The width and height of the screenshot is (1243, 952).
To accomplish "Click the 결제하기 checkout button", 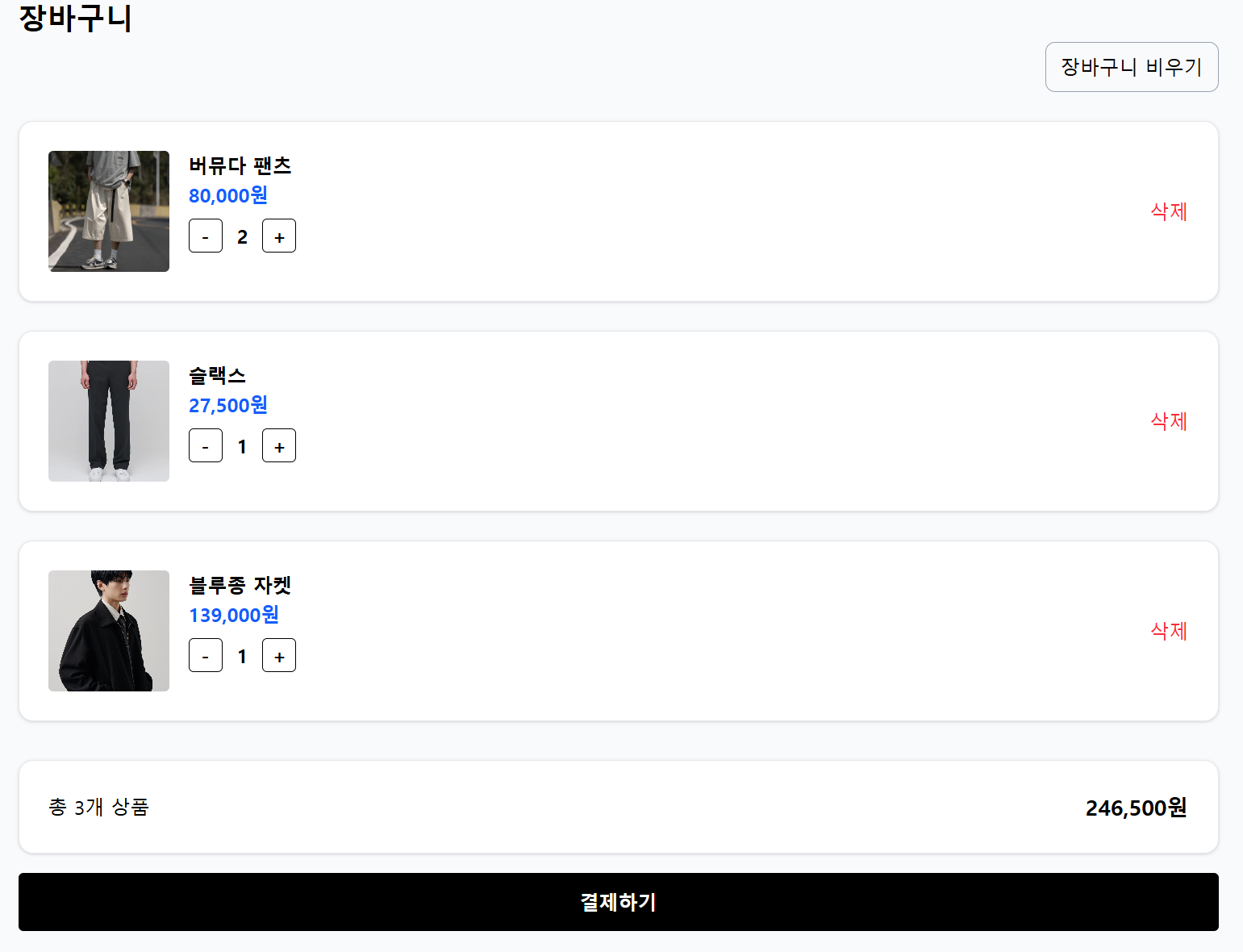I will 619,902.
